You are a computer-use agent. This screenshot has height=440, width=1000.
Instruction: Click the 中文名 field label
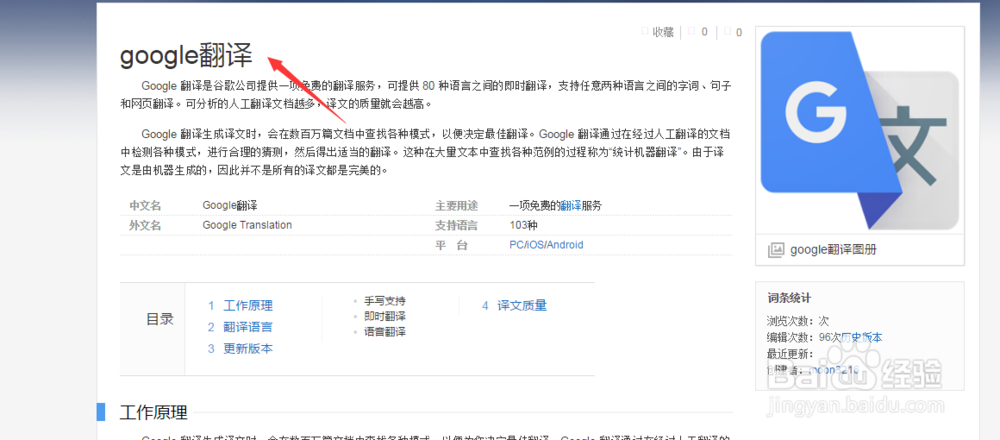pyautogui.click(x=145, y=205)
